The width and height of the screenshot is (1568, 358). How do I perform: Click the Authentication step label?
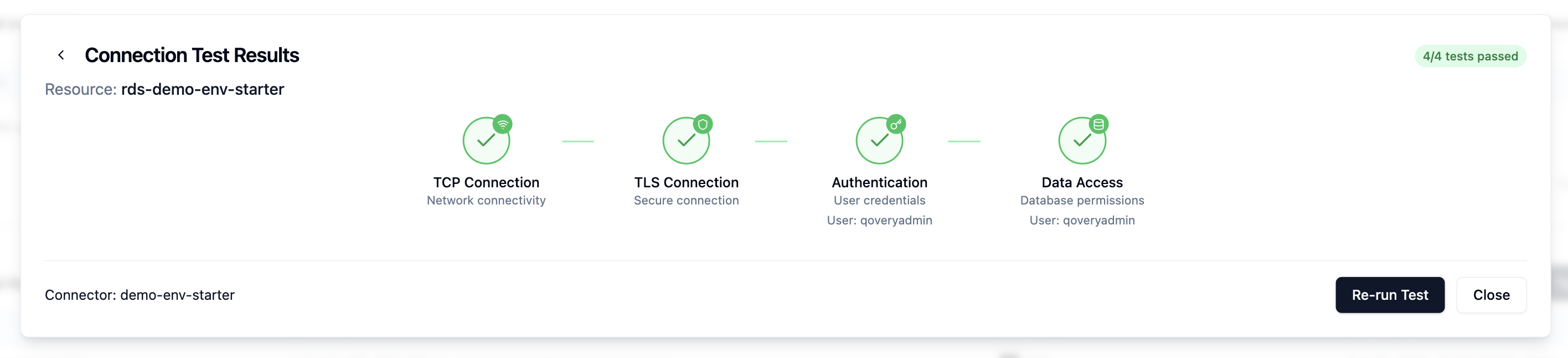coord(880,182)
